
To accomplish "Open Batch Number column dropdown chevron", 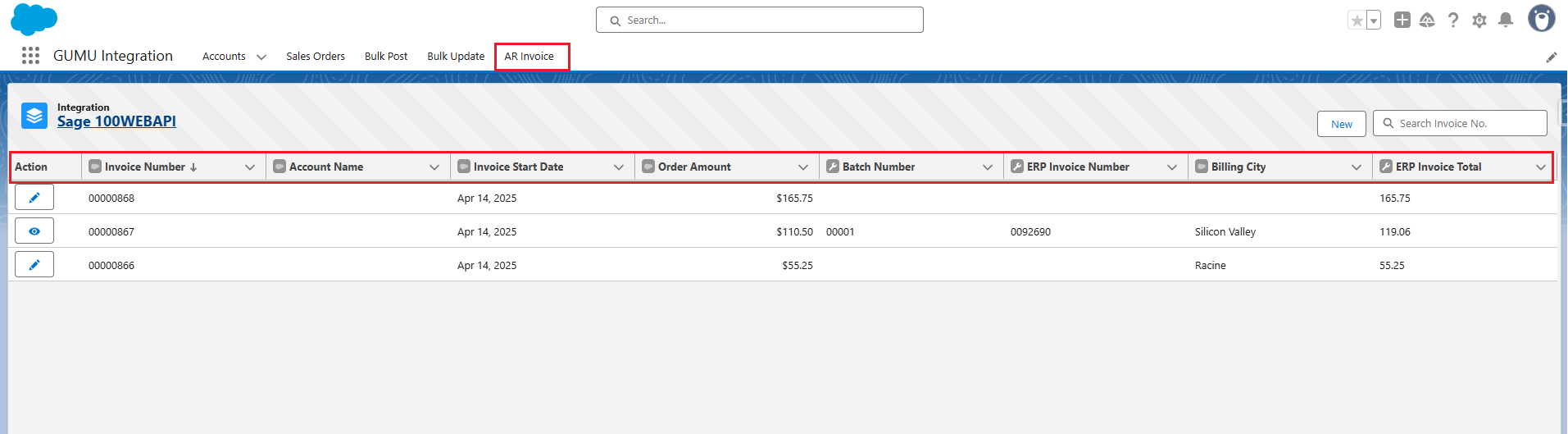I will pos(988,167).
